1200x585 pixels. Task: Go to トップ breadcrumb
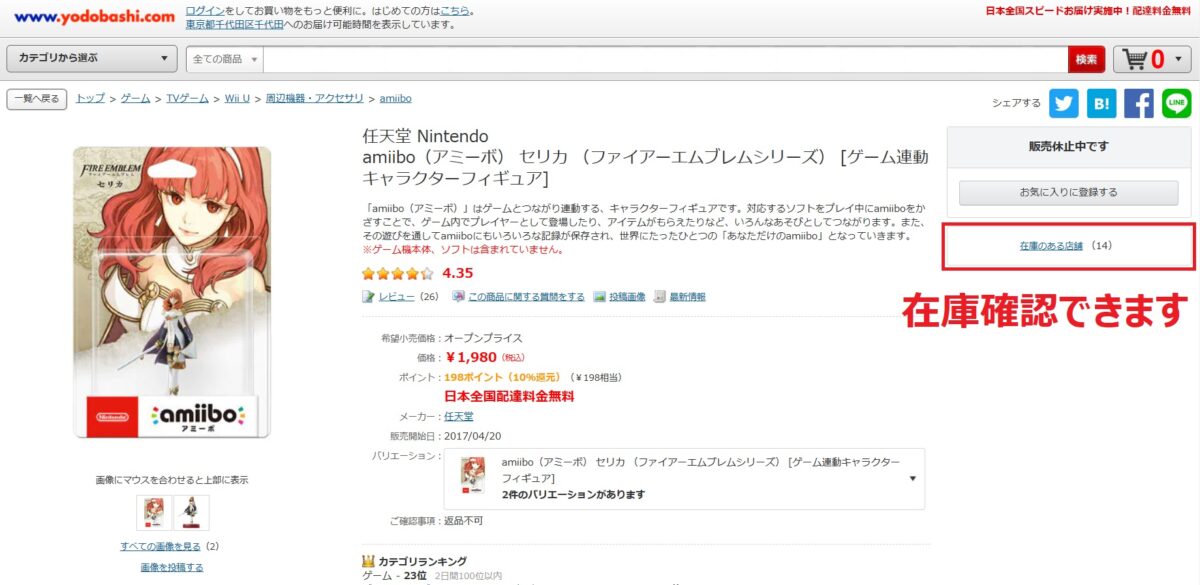click(x=90, y=99)
